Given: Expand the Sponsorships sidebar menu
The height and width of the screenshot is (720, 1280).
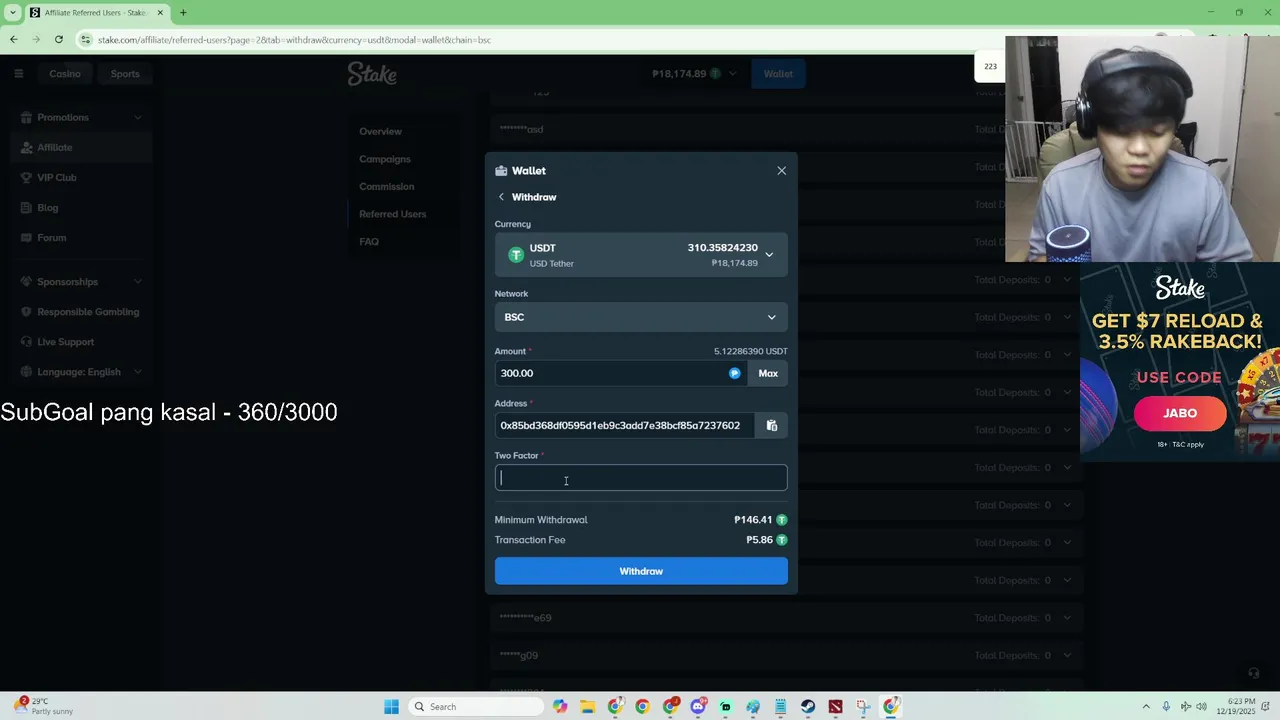Looking at the screenshot, I should pyautogui.click(x=82, y=281).
